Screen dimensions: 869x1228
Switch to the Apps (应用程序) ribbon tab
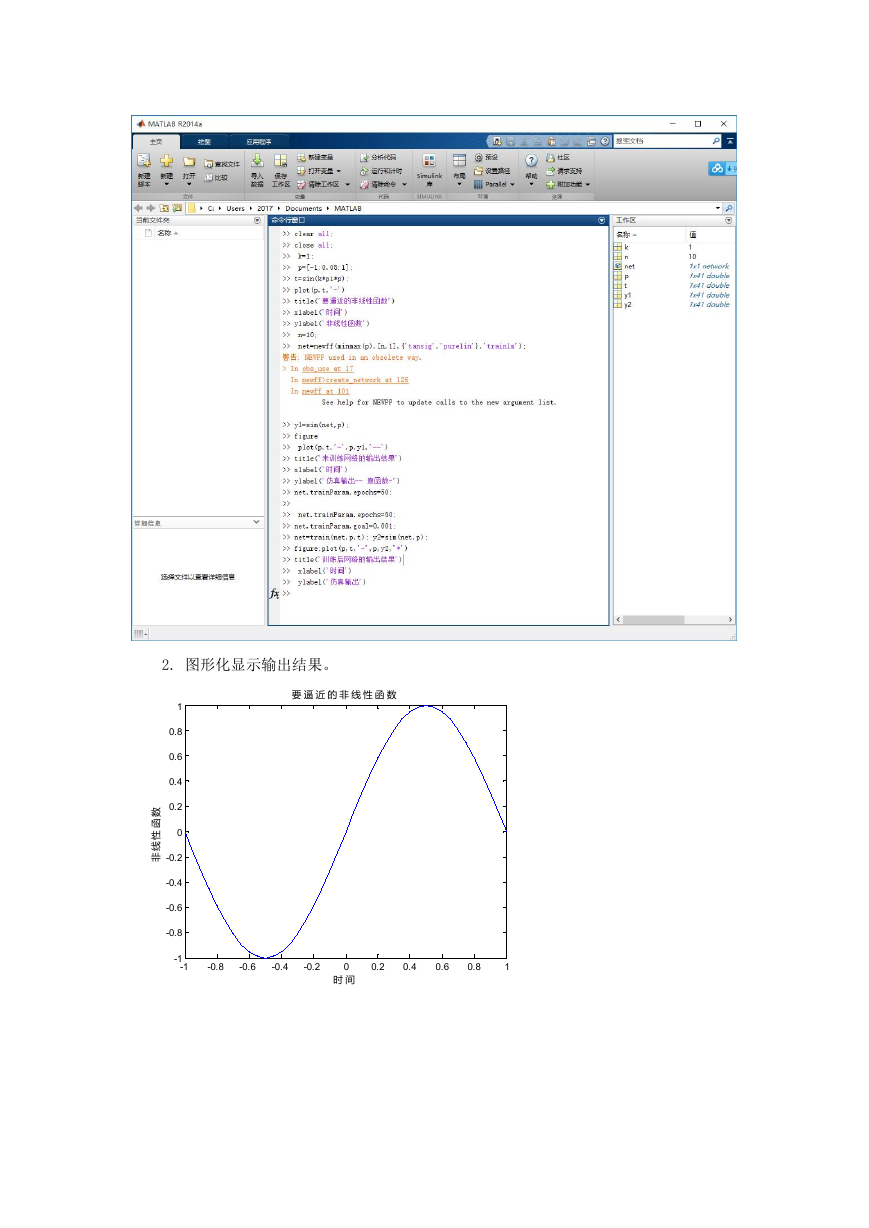click(x=259, y=142)
